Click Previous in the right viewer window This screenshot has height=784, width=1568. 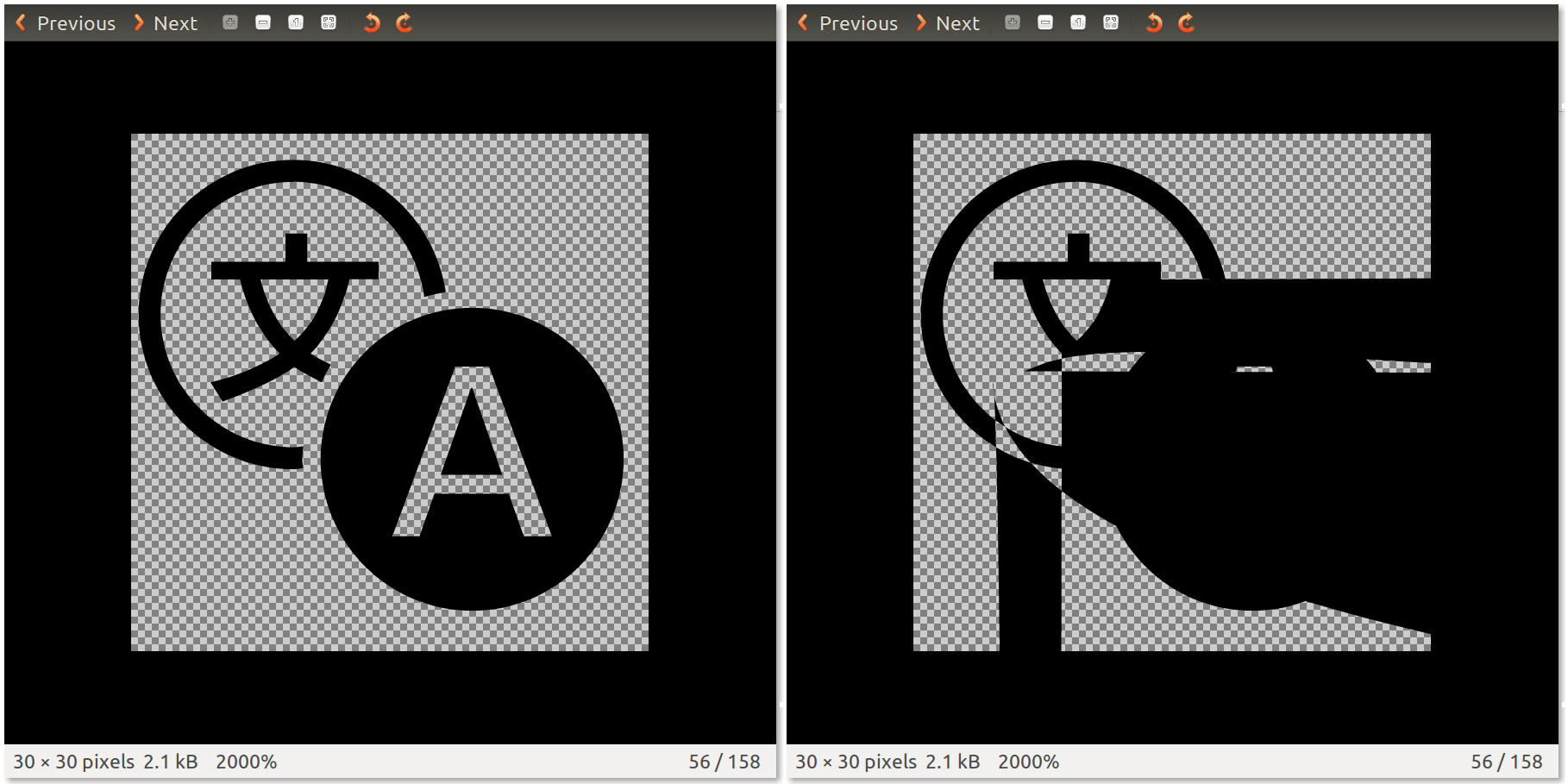pyautogui.click(x=848, y=23)
